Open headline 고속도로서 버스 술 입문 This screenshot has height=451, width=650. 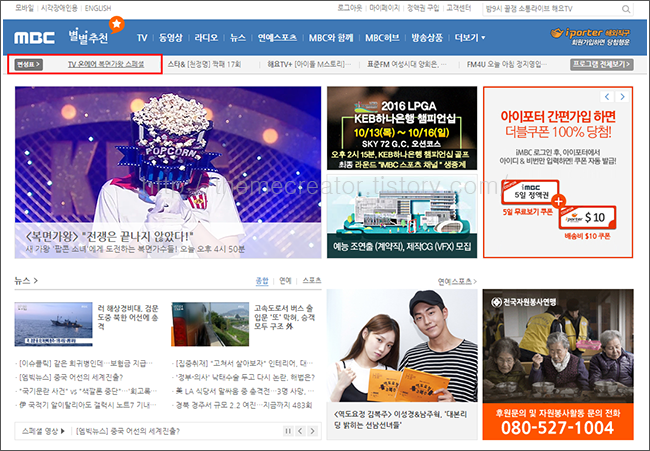(284, 318)
